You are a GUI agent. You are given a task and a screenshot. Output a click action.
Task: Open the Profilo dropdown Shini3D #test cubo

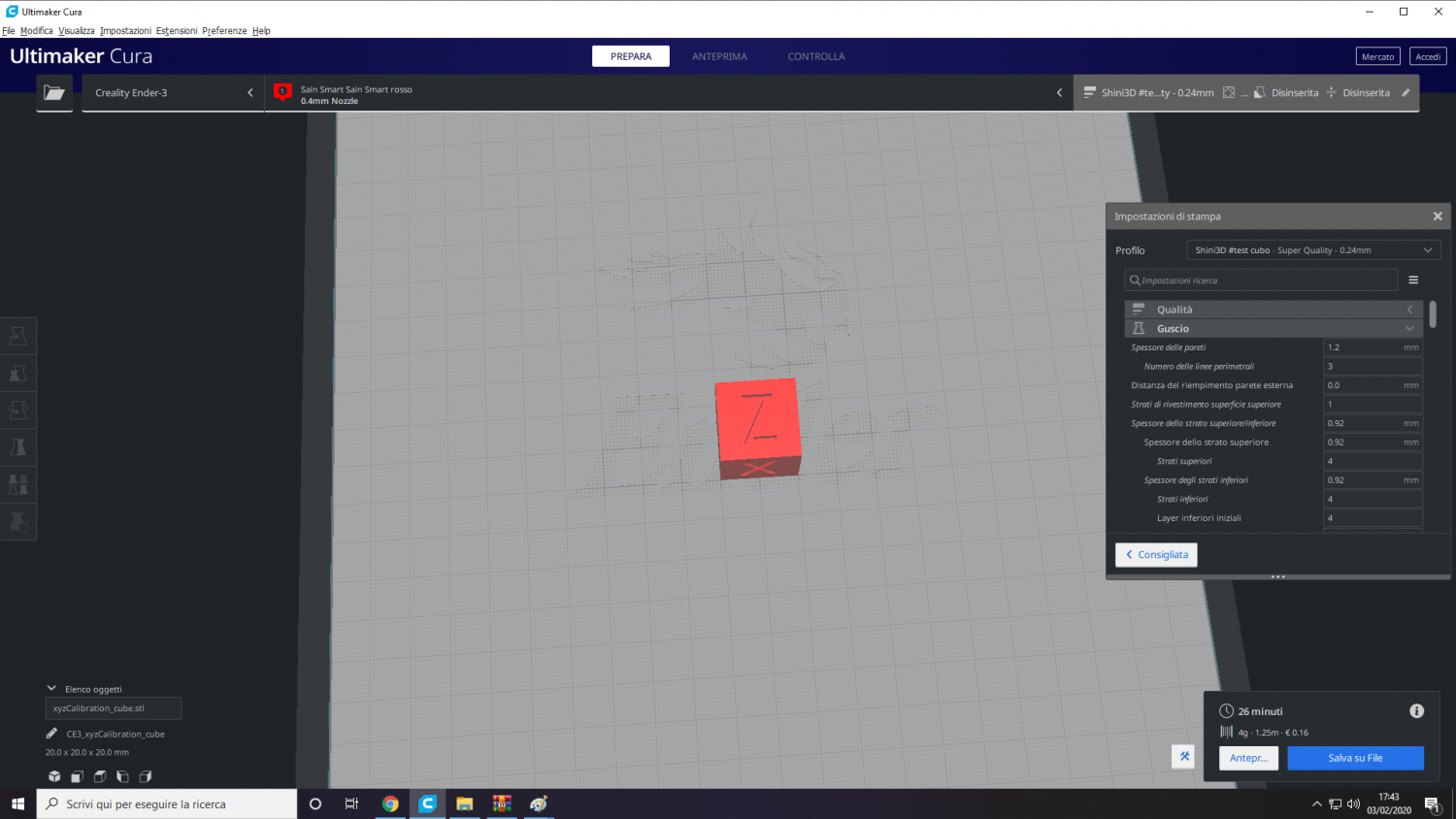[x=1313, y=250]
